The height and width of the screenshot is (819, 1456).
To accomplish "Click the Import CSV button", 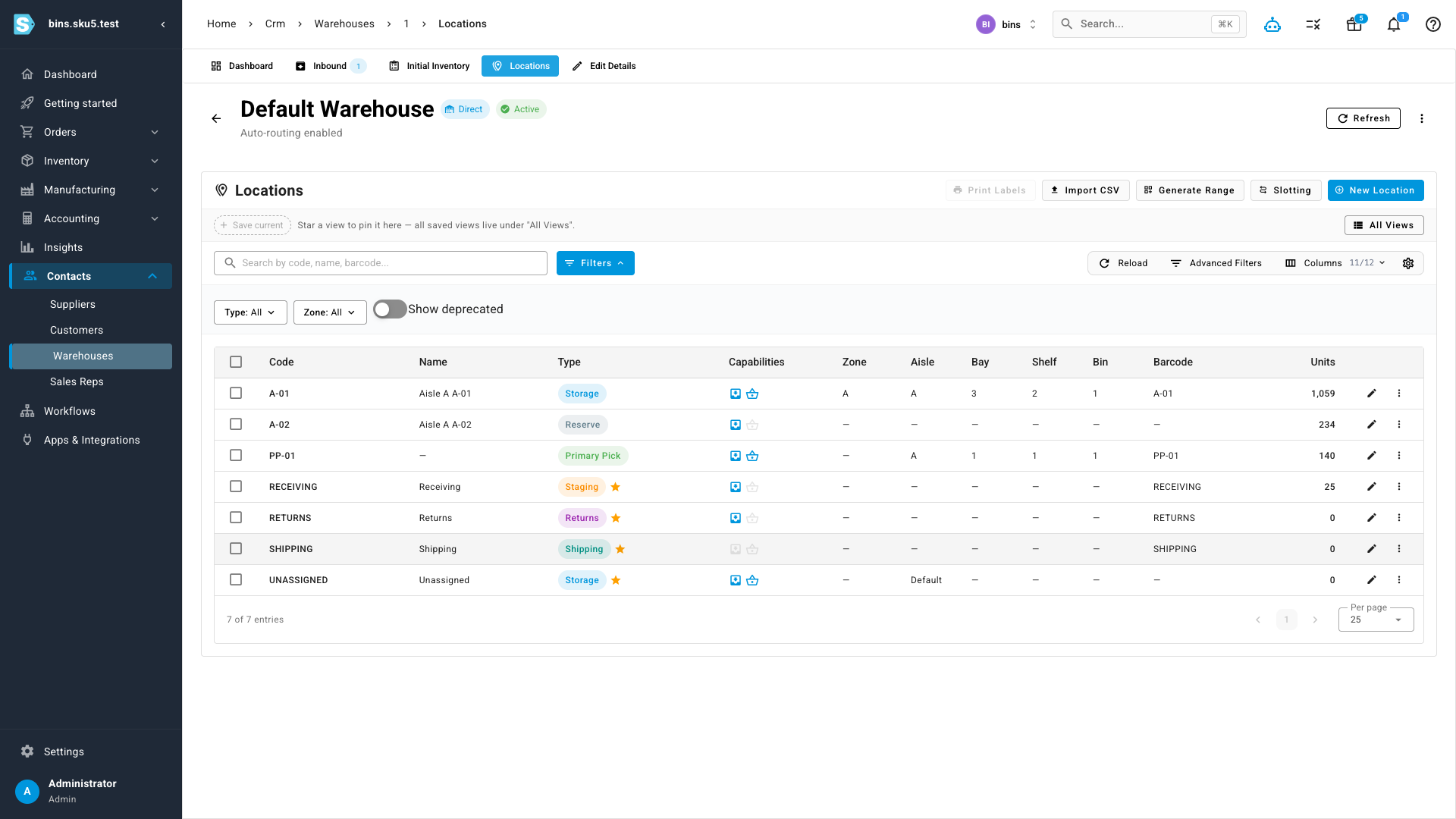I will [x=1086, y=190].
